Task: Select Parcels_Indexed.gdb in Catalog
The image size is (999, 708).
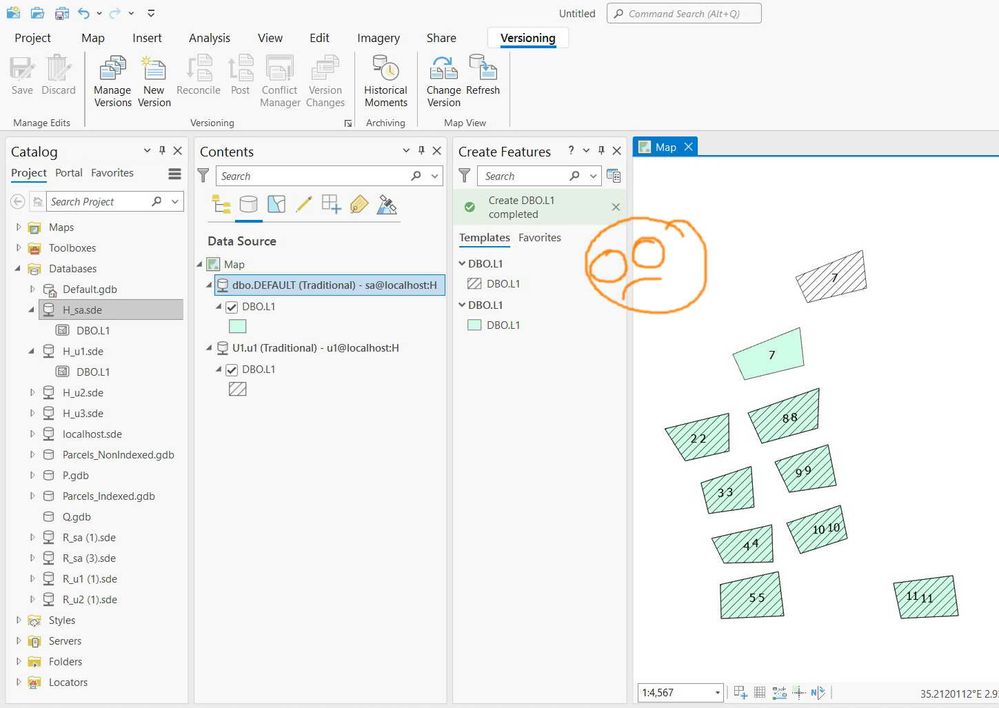Action: coord(108,496)
